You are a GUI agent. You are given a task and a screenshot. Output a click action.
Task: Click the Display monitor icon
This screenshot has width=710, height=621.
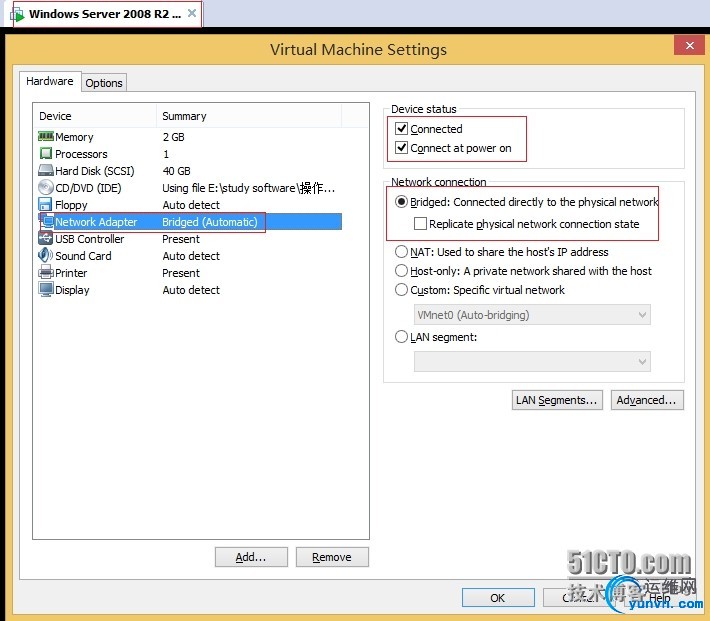pos(46,289)
